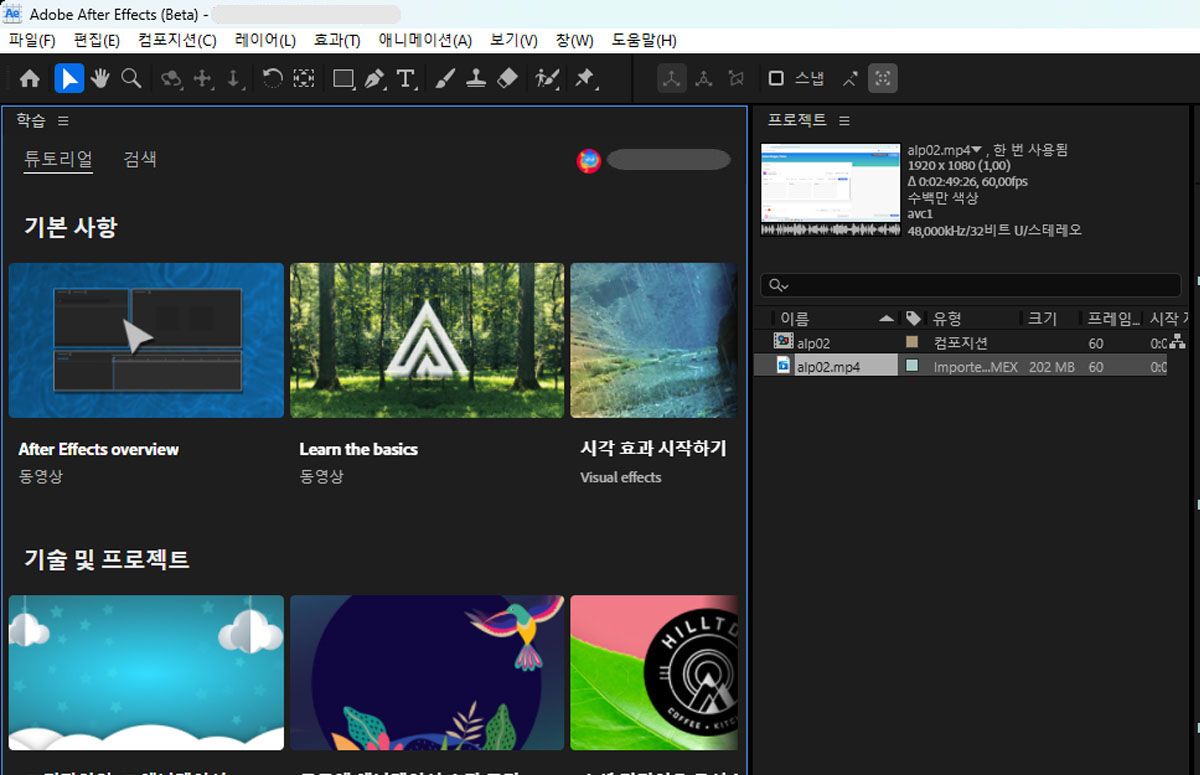The height and width of the screenshot is (775, 1200).
Task: Select the Clone Stamp tool
Action: 476,78
